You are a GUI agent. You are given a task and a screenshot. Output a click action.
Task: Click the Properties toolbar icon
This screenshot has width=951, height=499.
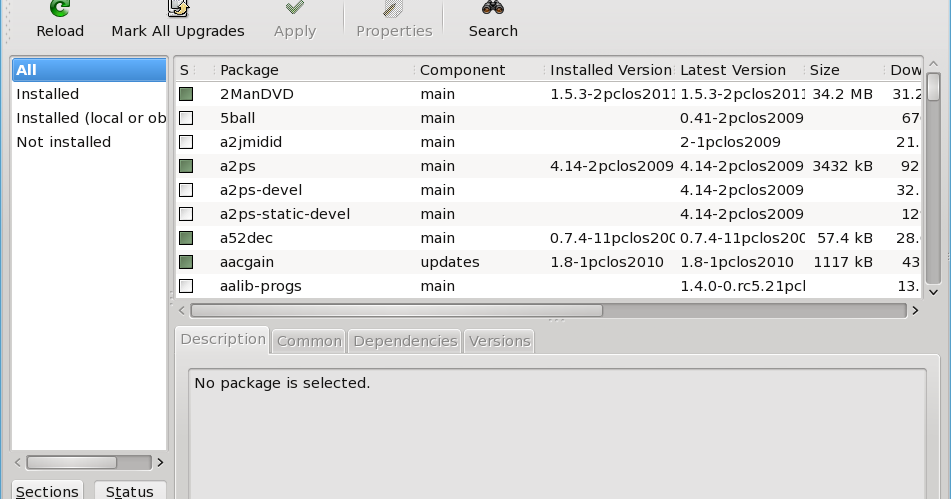tap(394, 8)
